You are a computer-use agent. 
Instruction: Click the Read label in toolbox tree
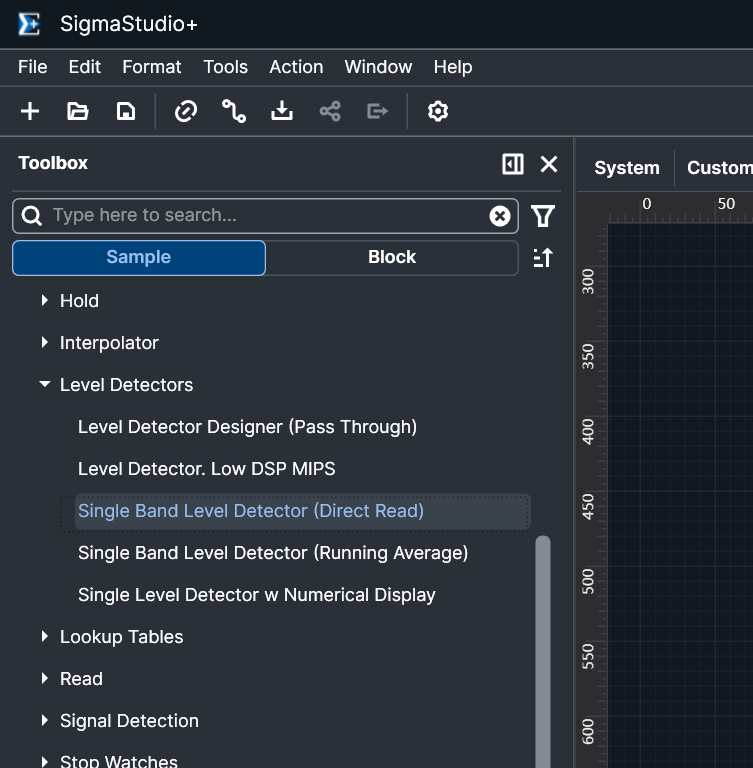(x=81, y=679)
